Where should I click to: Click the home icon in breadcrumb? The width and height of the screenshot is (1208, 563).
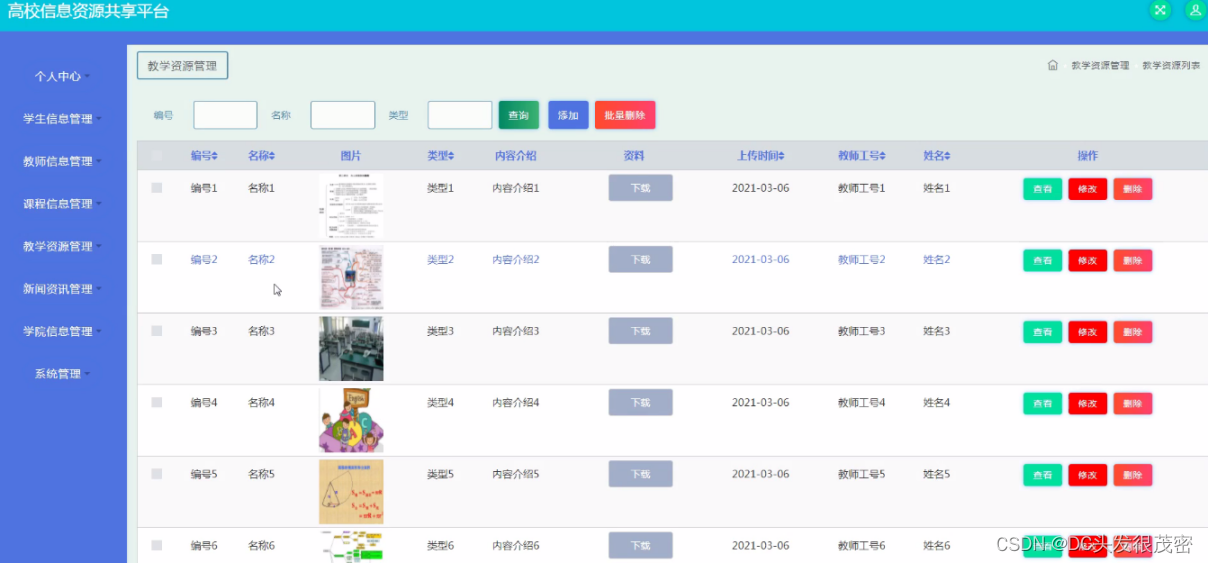[x=1053, y=65]
